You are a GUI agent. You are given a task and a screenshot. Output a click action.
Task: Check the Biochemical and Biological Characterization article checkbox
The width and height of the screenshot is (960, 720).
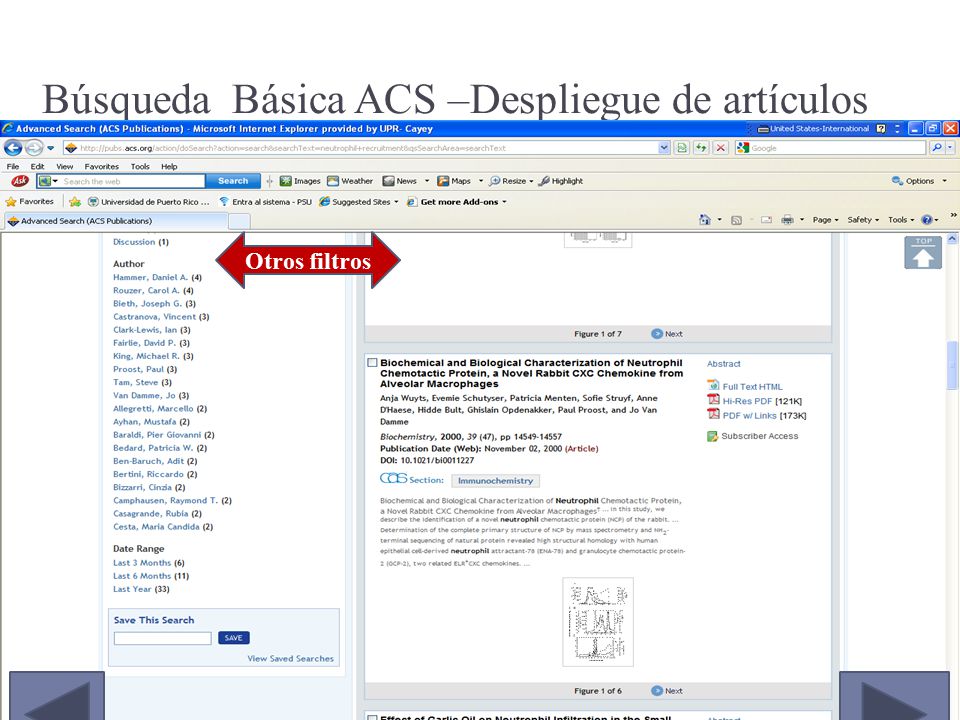coord(372,362)
